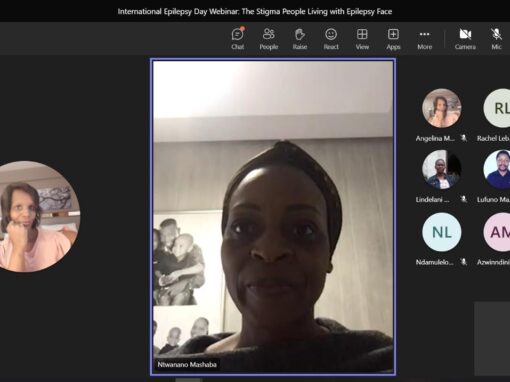The image size is (510, 382).
Task: Select Lindelani participant photo
Action: [x=442, y=170]
